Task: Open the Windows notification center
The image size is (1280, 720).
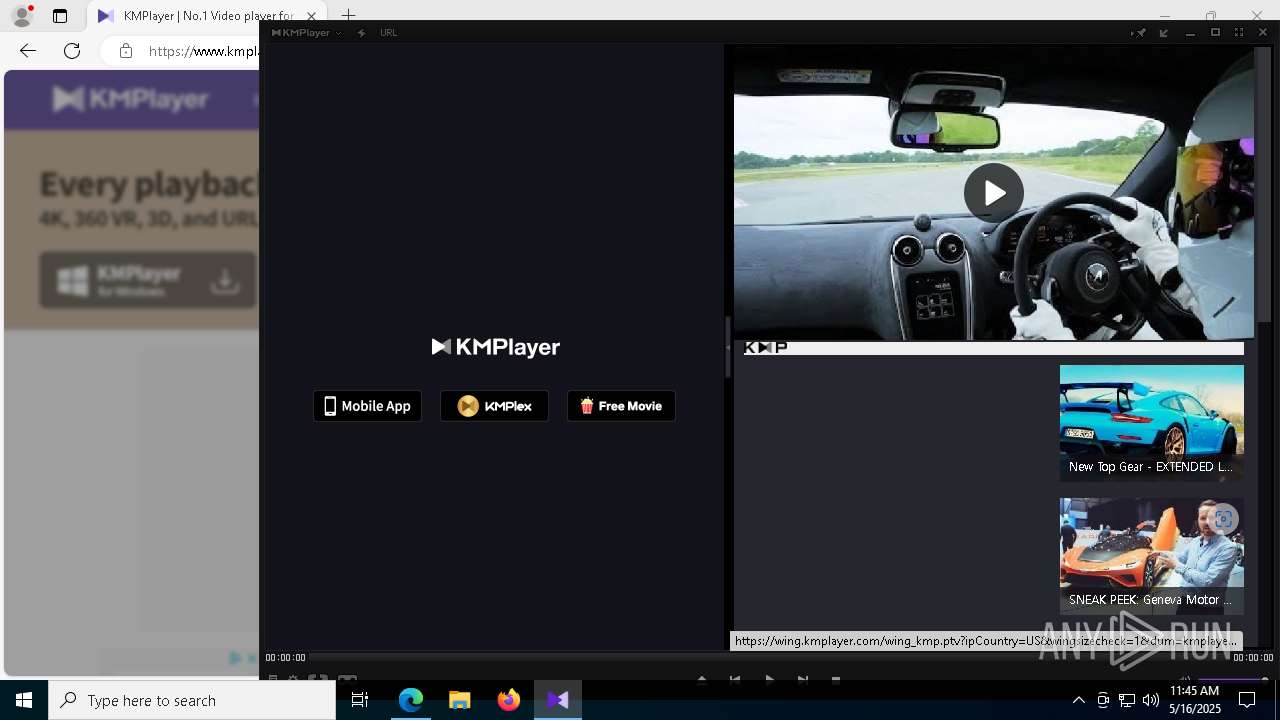Action: [x=1248, y=700]
